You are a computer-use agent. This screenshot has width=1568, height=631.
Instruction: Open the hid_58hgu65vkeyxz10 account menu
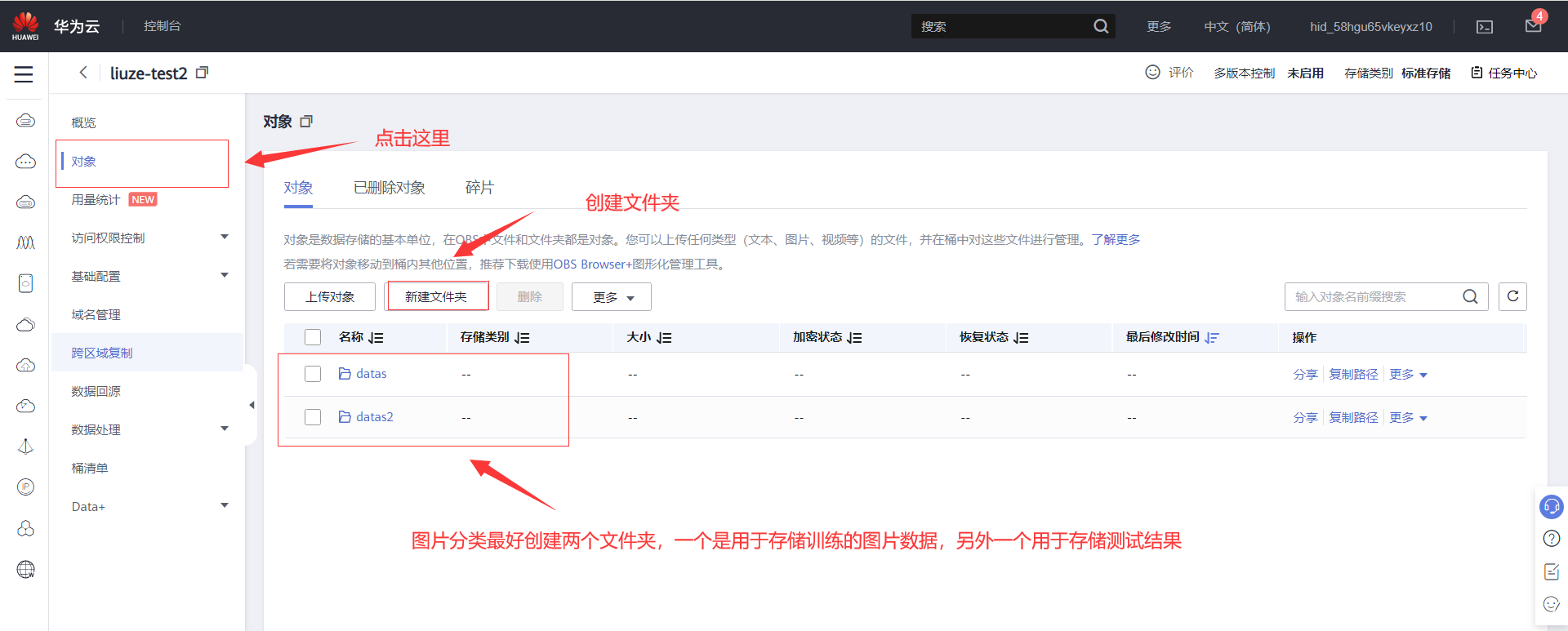click(1371, 27)
